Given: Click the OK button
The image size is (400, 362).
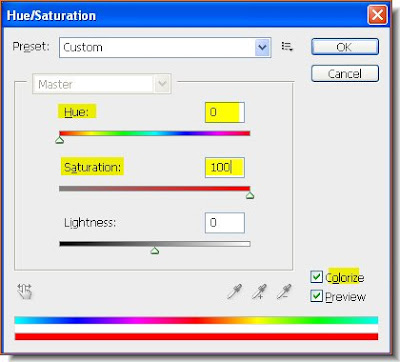Looking at the screenshot, I should point(345,47).
